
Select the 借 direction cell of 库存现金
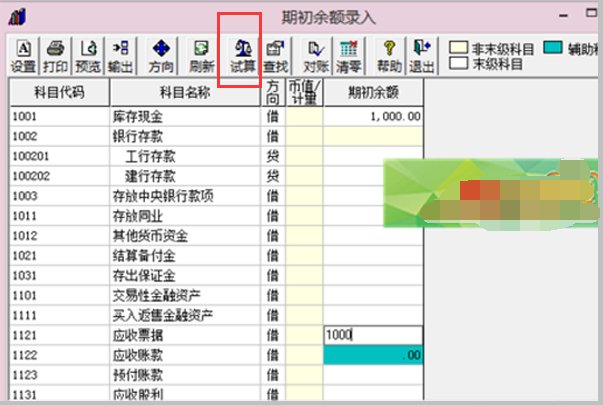tap(273, 117)
